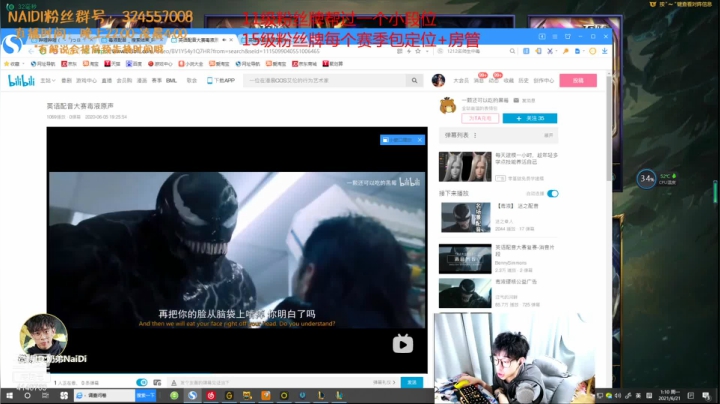The height and width of the screenshot is (404, 720).
Task: Toggle the danmaku display switch
Action: pos(141,382)
